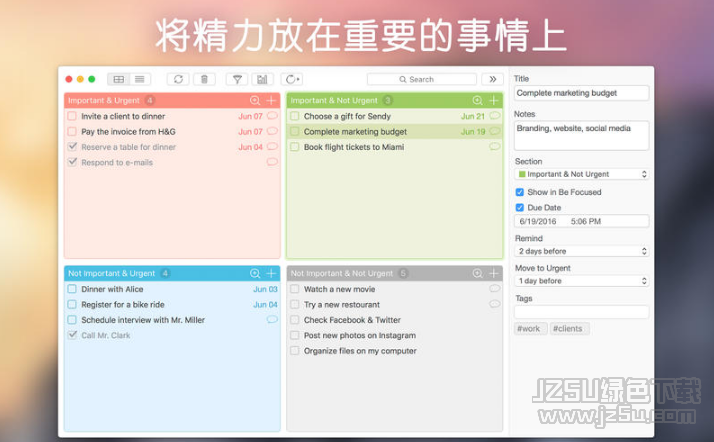Add task to Not Important & Urgent
Image resolution: width=714 pixels, height=442 pixels.
tap(271, 273)
